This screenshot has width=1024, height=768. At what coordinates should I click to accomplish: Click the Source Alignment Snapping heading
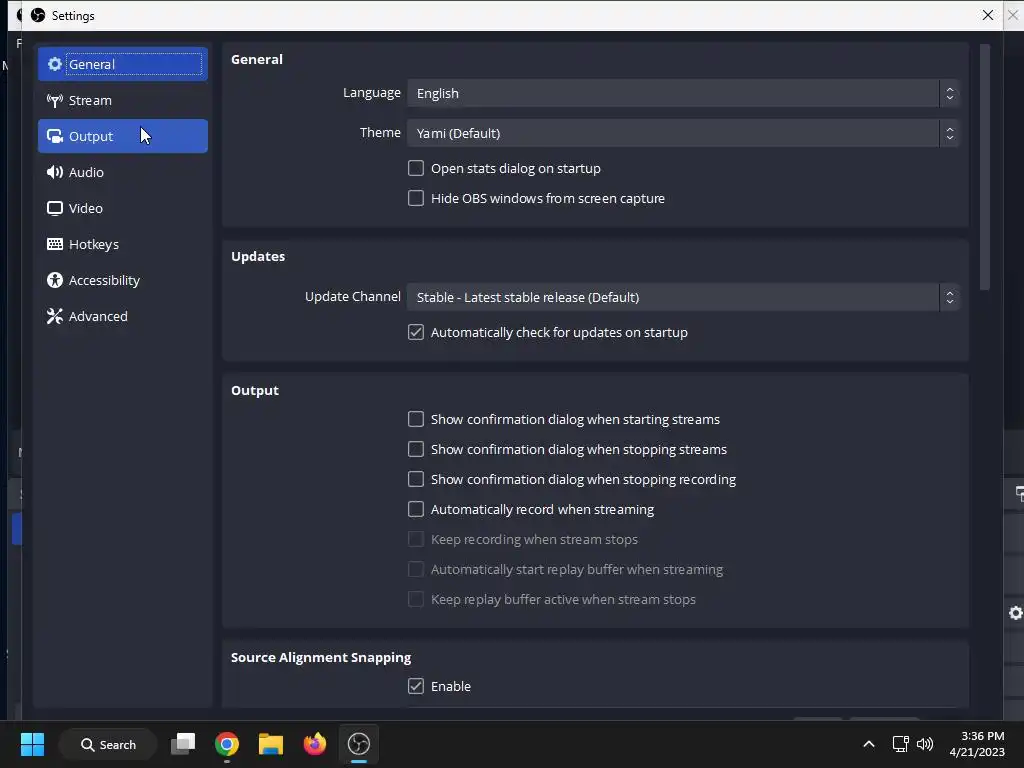click(321, 657)
